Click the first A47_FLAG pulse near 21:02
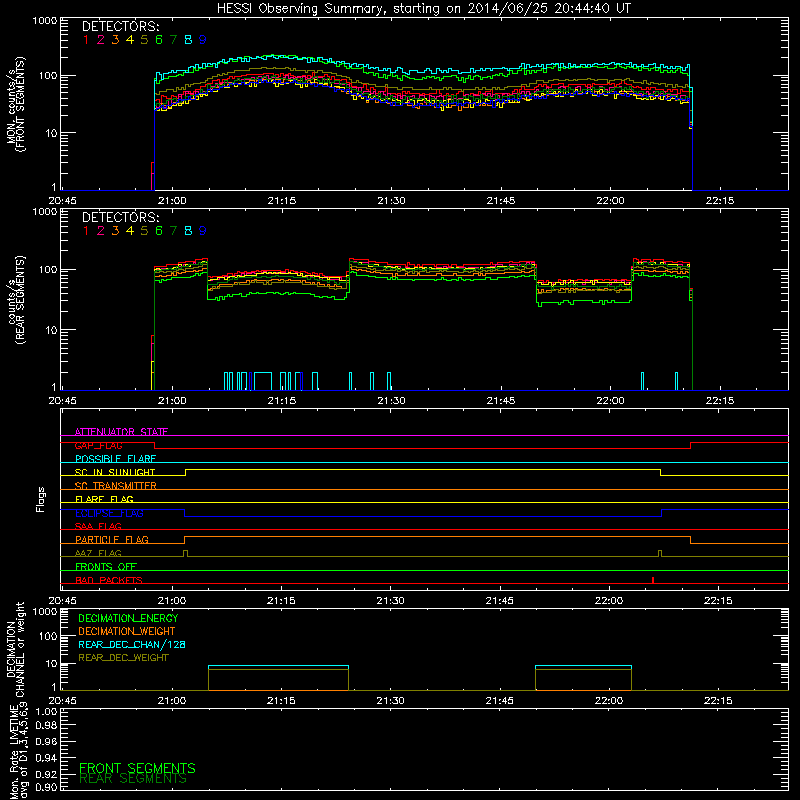Image resolution: width=800 pixels, height=800 pixels. click(185, 554)
